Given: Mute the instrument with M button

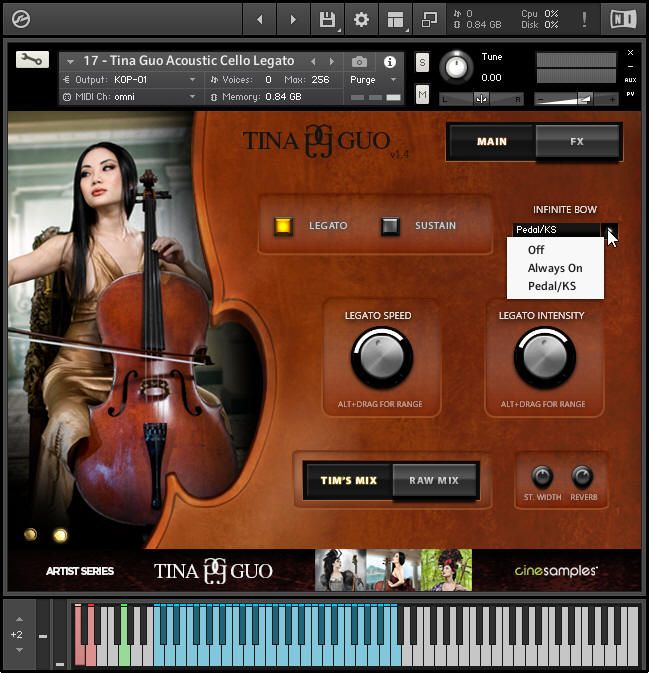Looking at the screenshot, I should click(x=422, y=94).
